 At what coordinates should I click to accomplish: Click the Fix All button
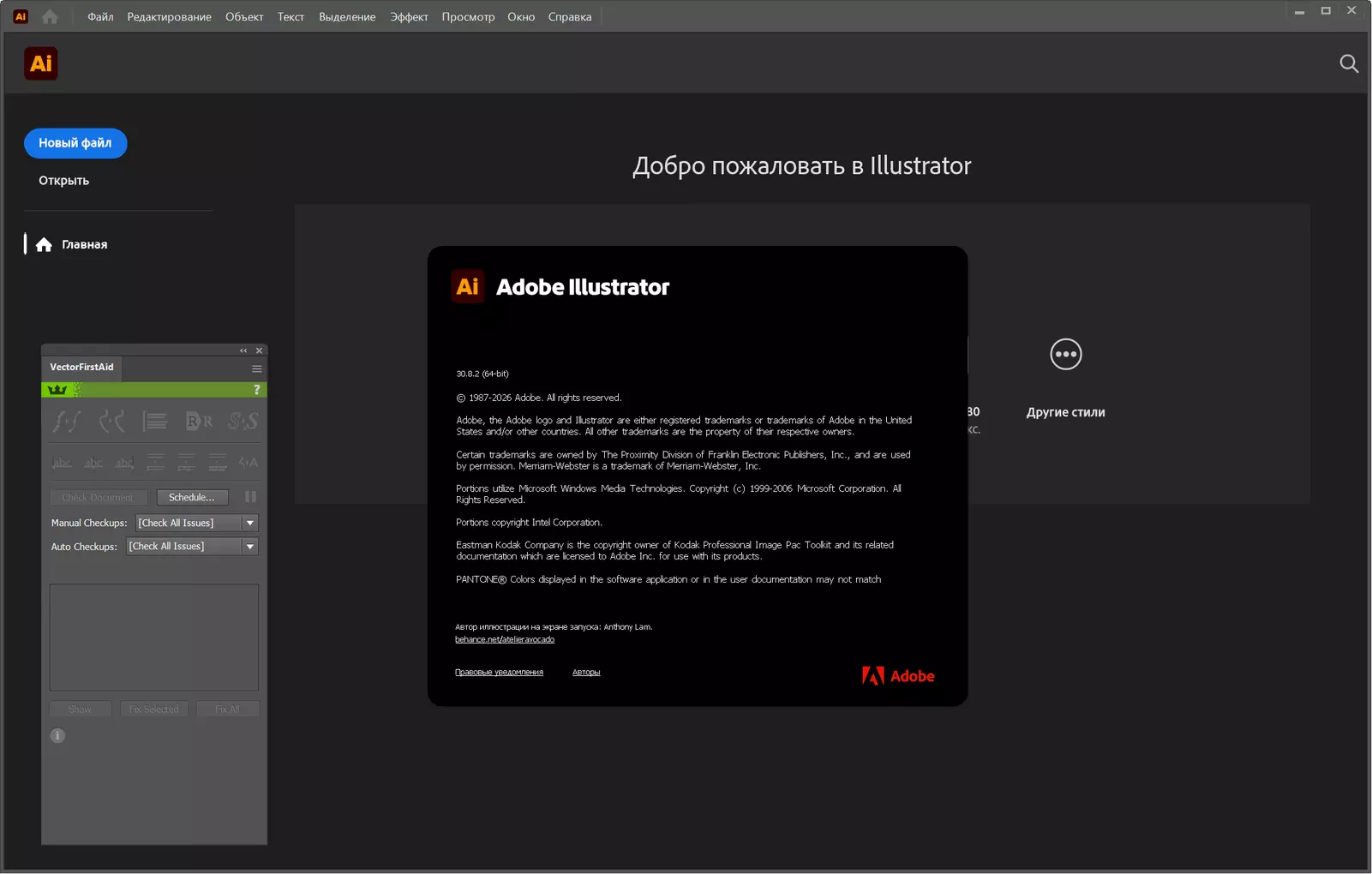(x=227, y=709)
